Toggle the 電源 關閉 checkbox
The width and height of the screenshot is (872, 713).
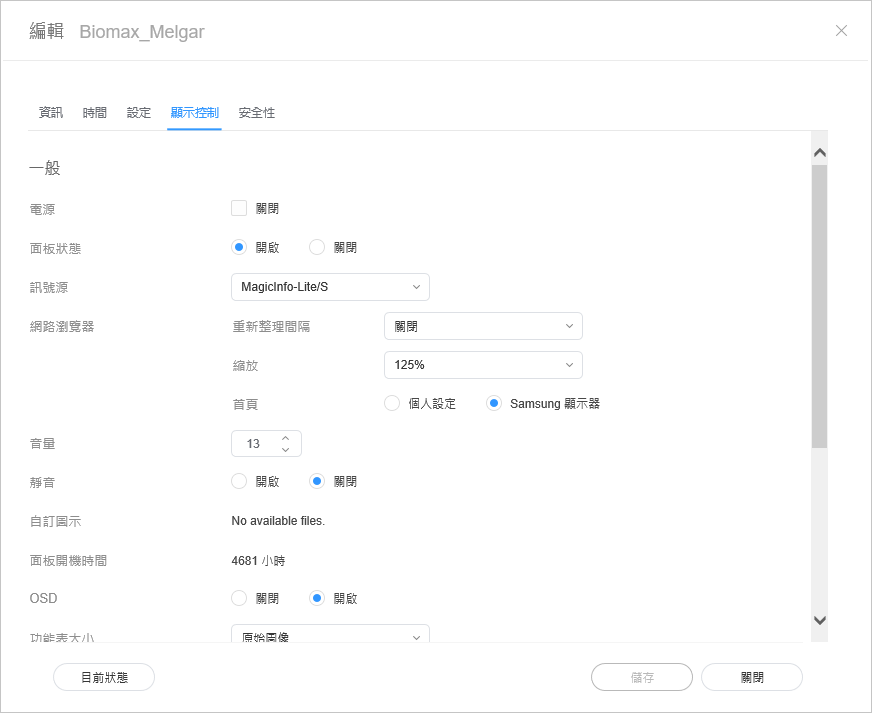[239, 209]
